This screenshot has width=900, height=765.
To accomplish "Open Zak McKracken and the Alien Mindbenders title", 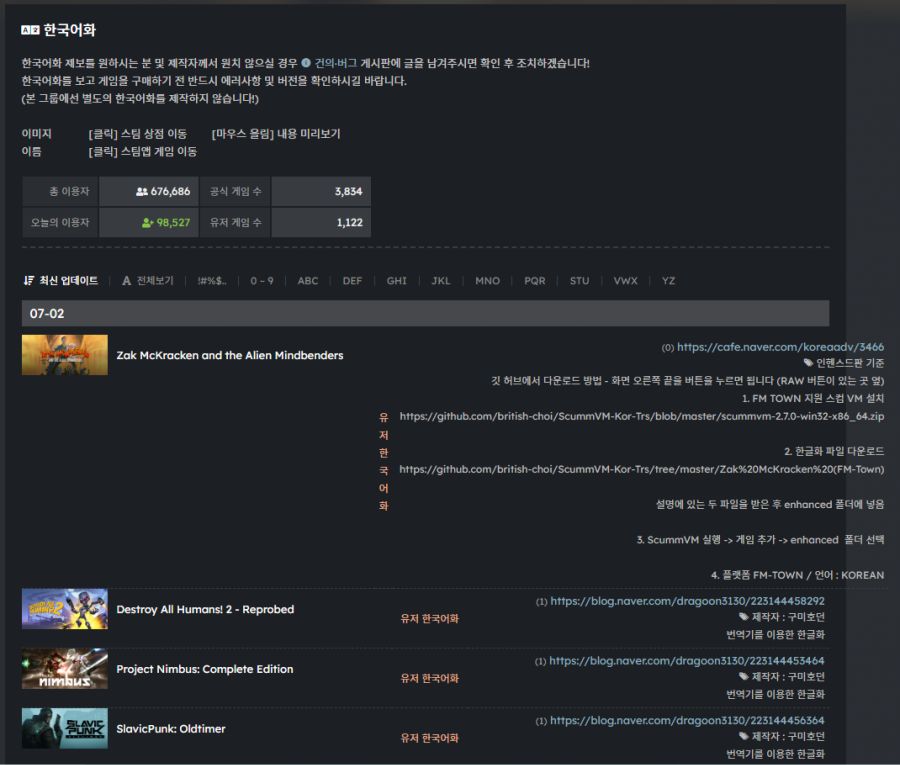I will click(230, 355).
